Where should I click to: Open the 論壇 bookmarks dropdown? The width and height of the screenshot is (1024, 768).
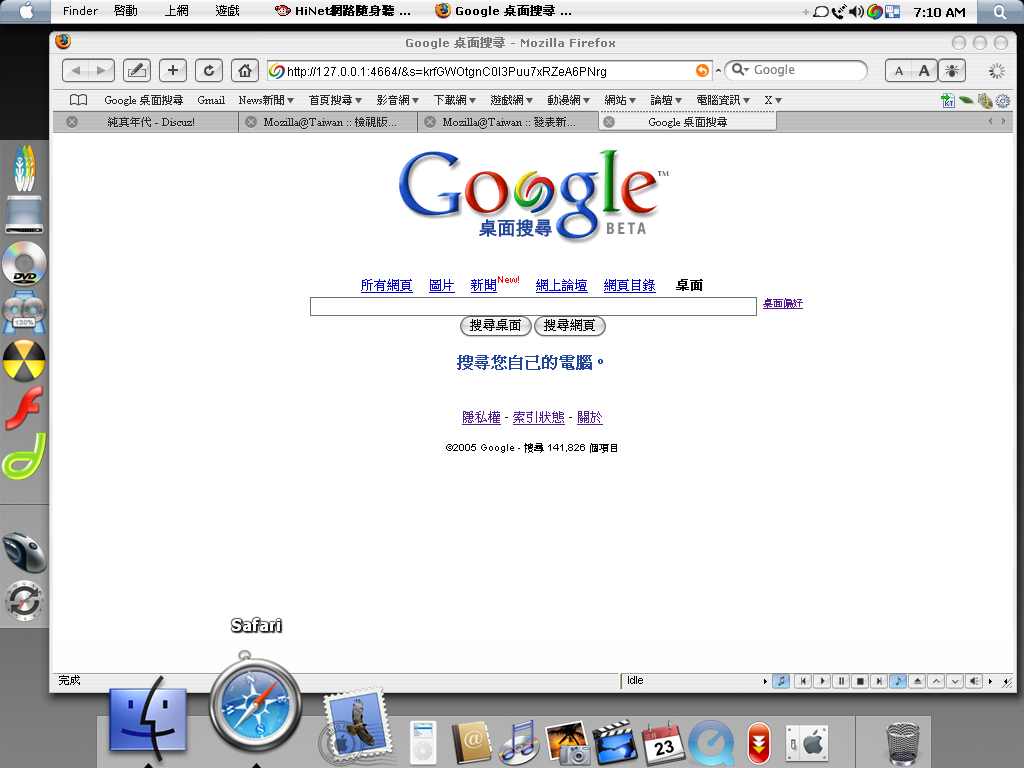[x=667, y=100]
